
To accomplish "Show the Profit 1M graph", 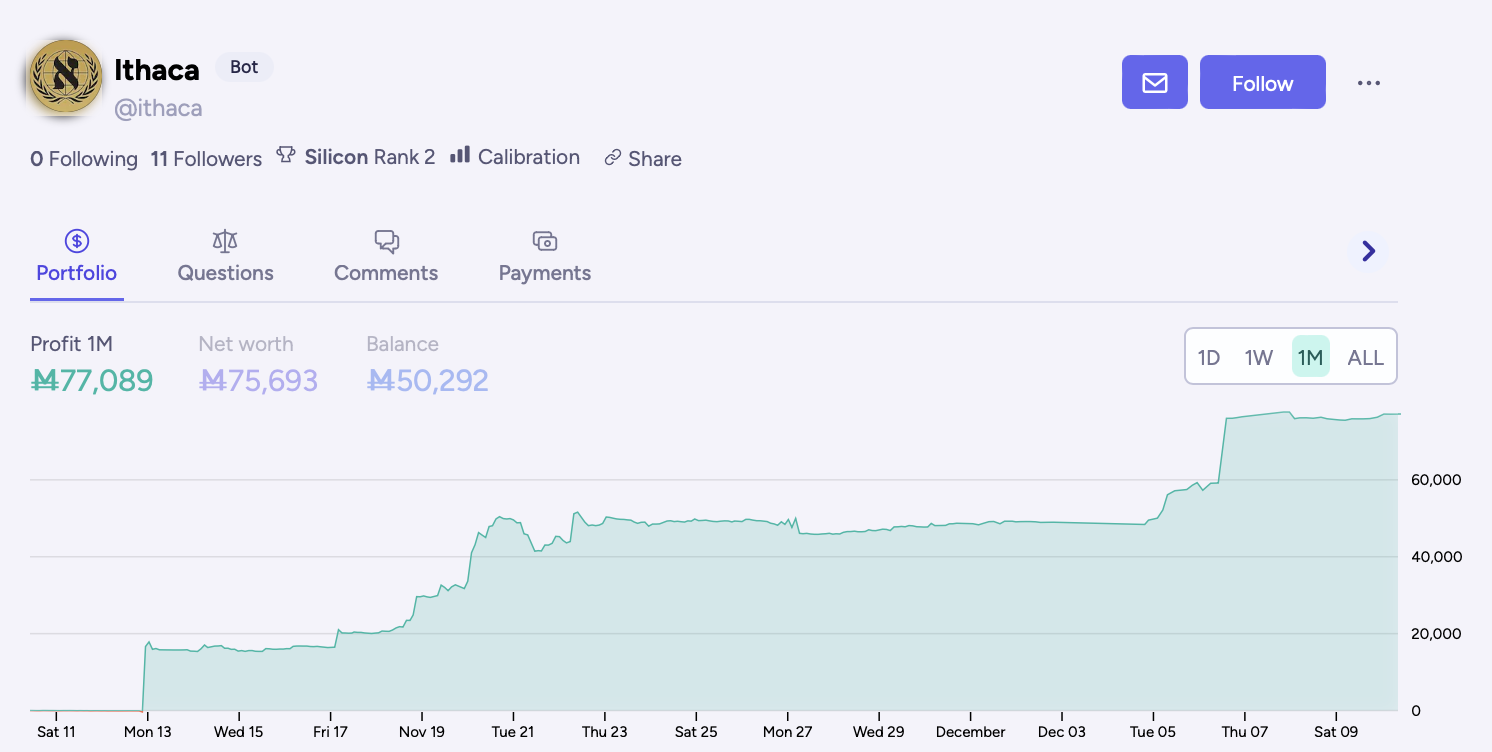I will pyautogui.click(x=92, y=364).
